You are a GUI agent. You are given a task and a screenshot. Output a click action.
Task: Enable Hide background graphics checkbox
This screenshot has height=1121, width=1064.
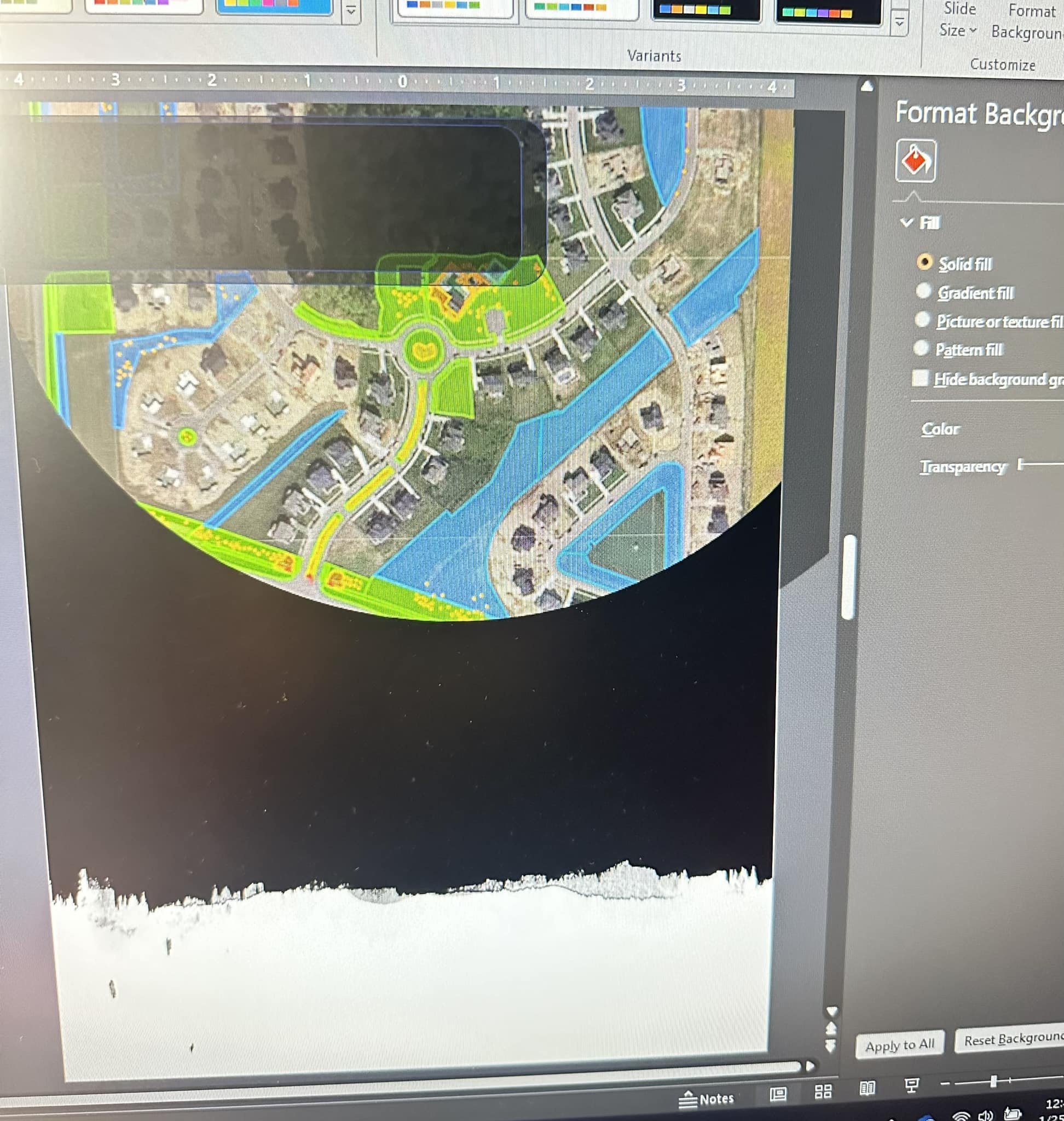[920, 378]
